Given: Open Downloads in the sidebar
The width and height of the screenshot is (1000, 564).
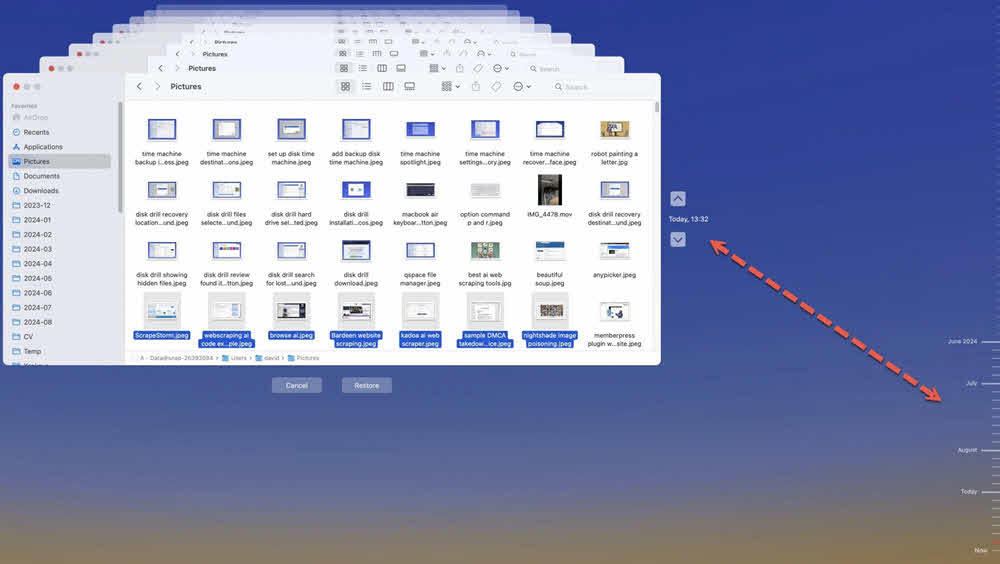Looking at the screenshot, I should (59, 191).
